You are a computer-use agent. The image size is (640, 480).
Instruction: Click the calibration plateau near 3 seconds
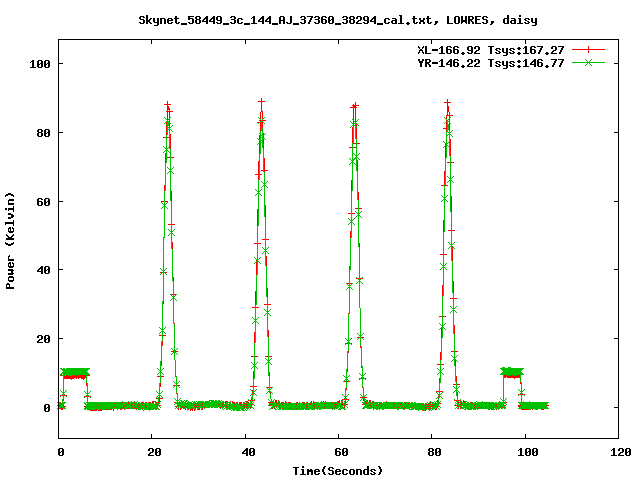coord(75,373)
